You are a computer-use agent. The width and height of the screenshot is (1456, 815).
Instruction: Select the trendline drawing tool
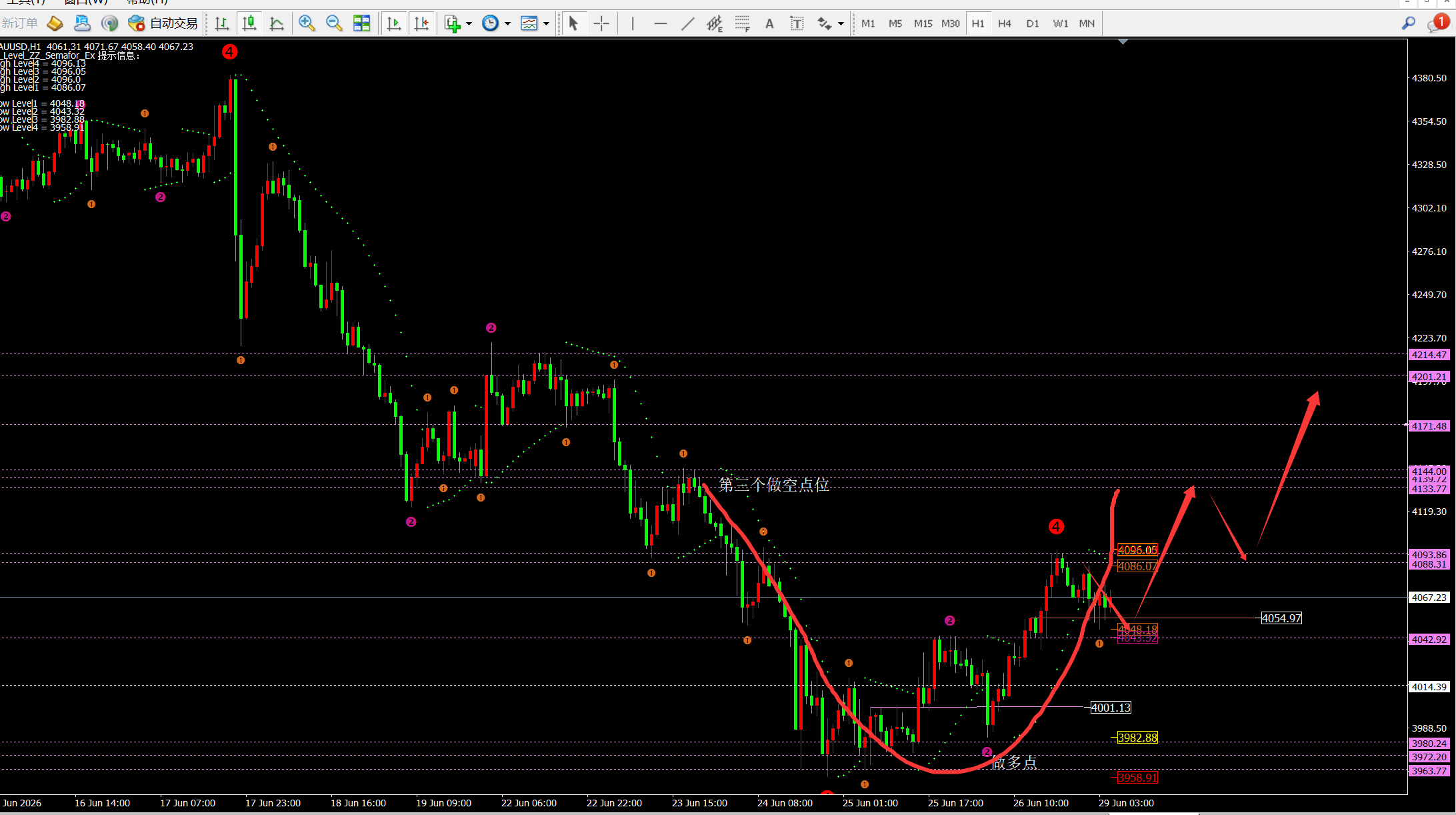(x=687, y=23)
